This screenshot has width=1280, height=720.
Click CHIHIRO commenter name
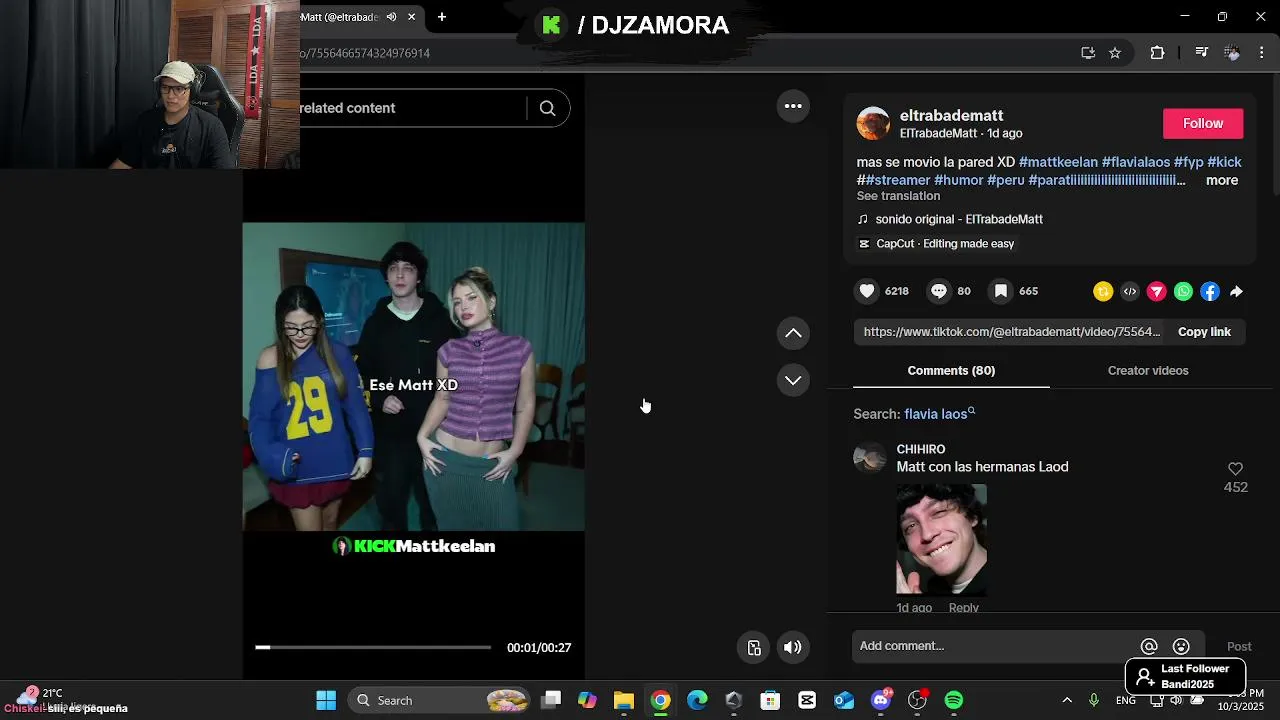(x=921, y=450)
